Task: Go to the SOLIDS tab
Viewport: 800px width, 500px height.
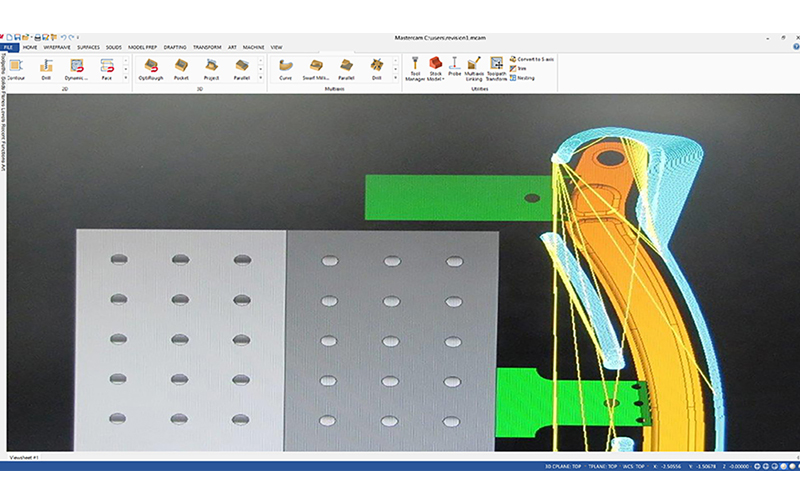Action: pyautogui.click(x=114, y=47)
